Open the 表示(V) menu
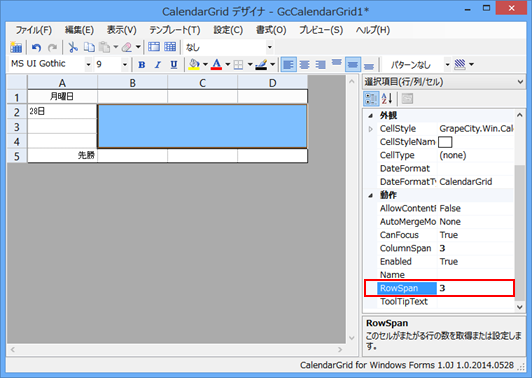Viewport: 532px width, 378px height. click(122, 30)
